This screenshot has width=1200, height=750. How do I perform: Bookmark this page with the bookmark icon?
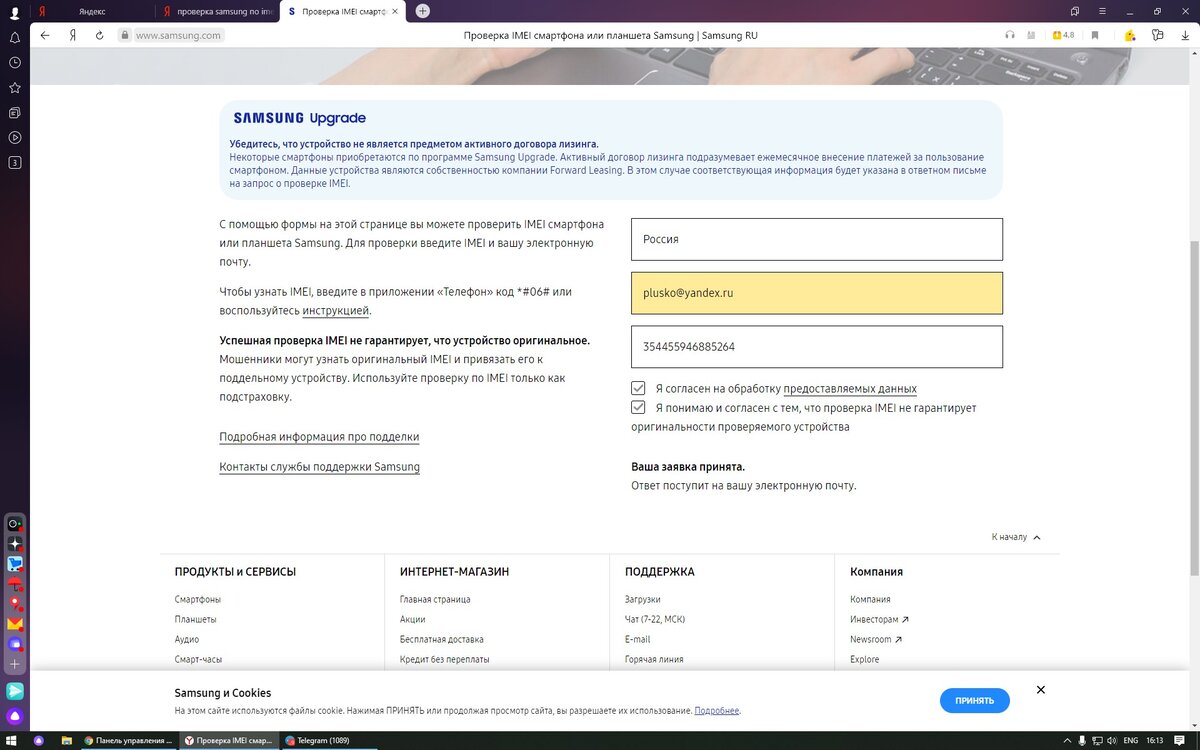[1095, 35]
